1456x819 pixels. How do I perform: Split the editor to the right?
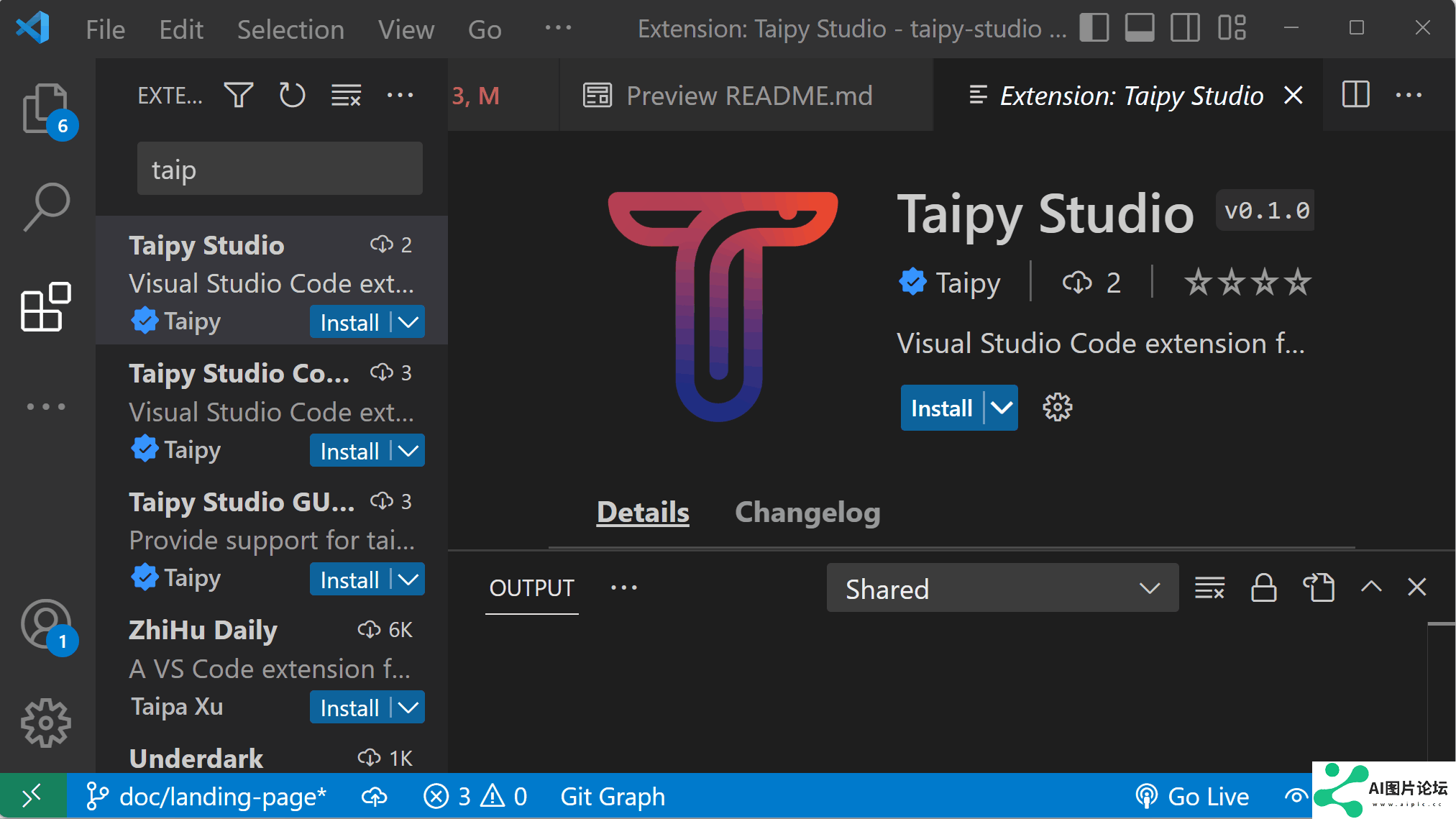click(x=1355, y=95)
